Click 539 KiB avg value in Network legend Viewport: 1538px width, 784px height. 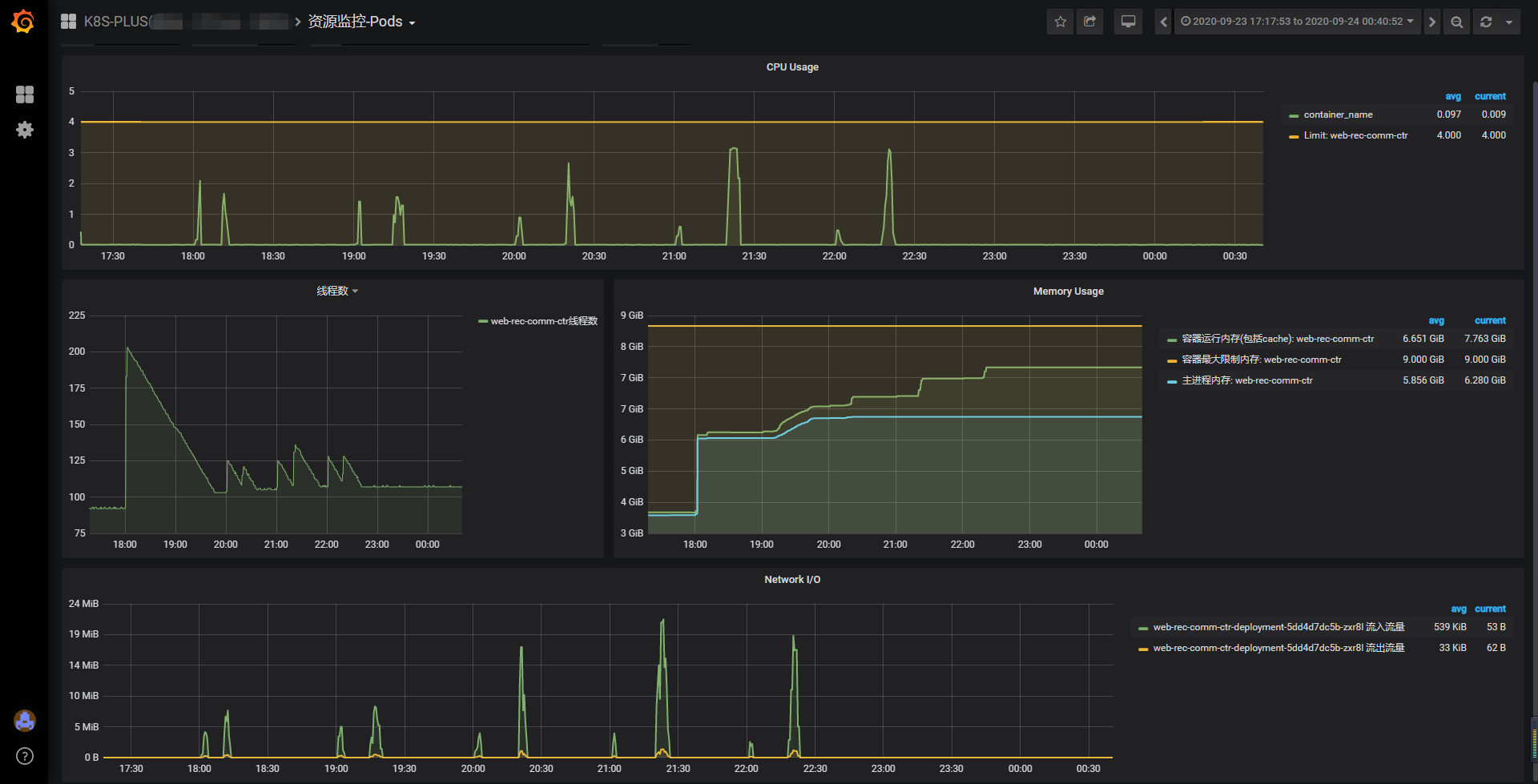click(x=1450, y=627)
